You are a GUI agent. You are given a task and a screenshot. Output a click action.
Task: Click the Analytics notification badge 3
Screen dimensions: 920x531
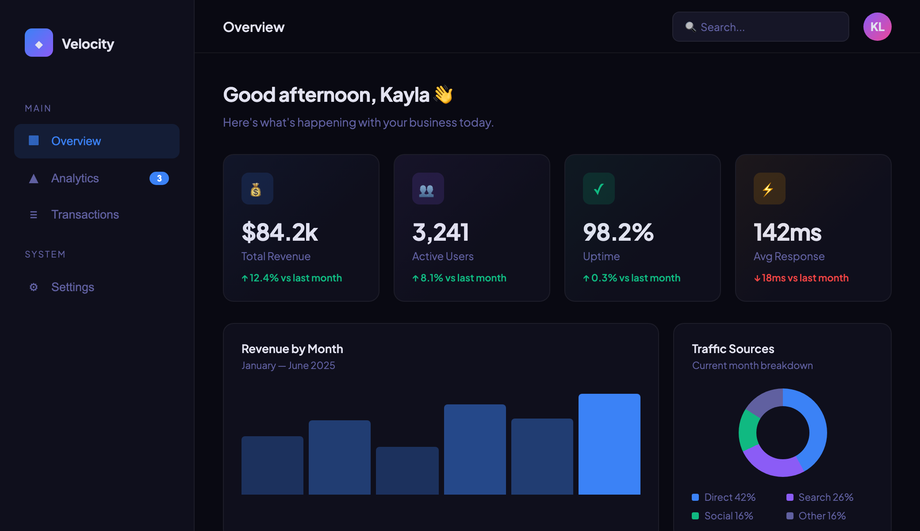click(x=159, y=178)
